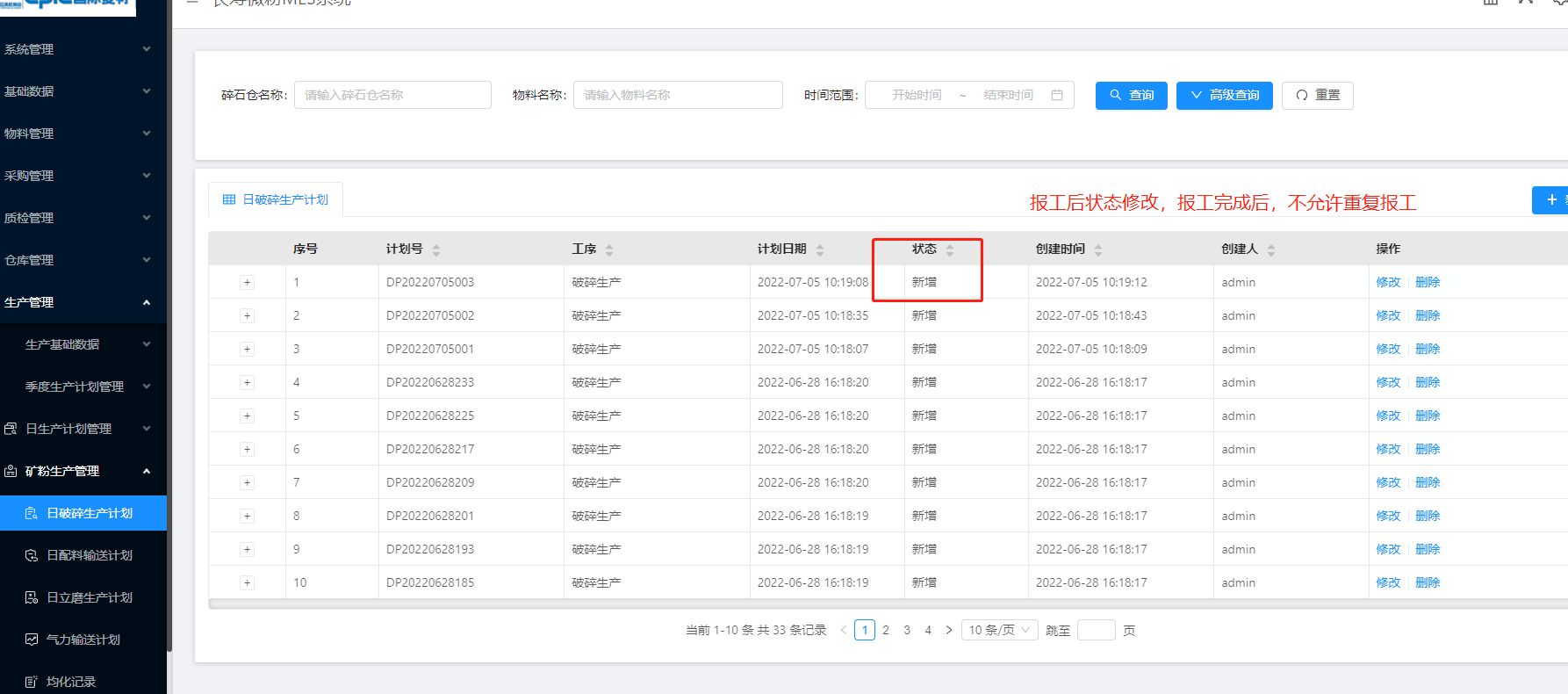Click the 高级查询 button
The height and width of the screenshot is (694, 1568).
coord(1225,95)
